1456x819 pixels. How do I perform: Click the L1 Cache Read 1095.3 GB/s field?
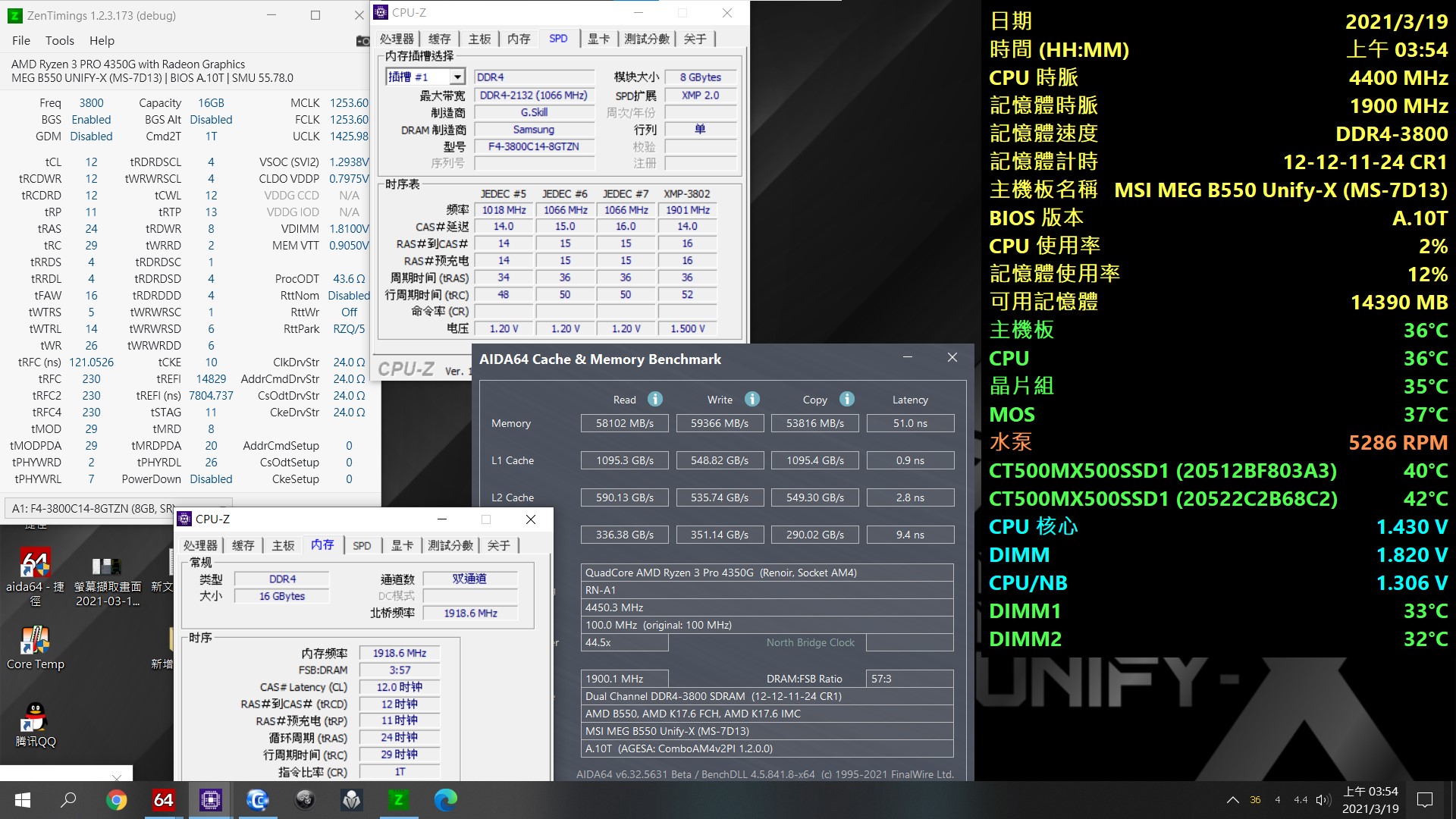pyautogui.click(x=625, y=460)
